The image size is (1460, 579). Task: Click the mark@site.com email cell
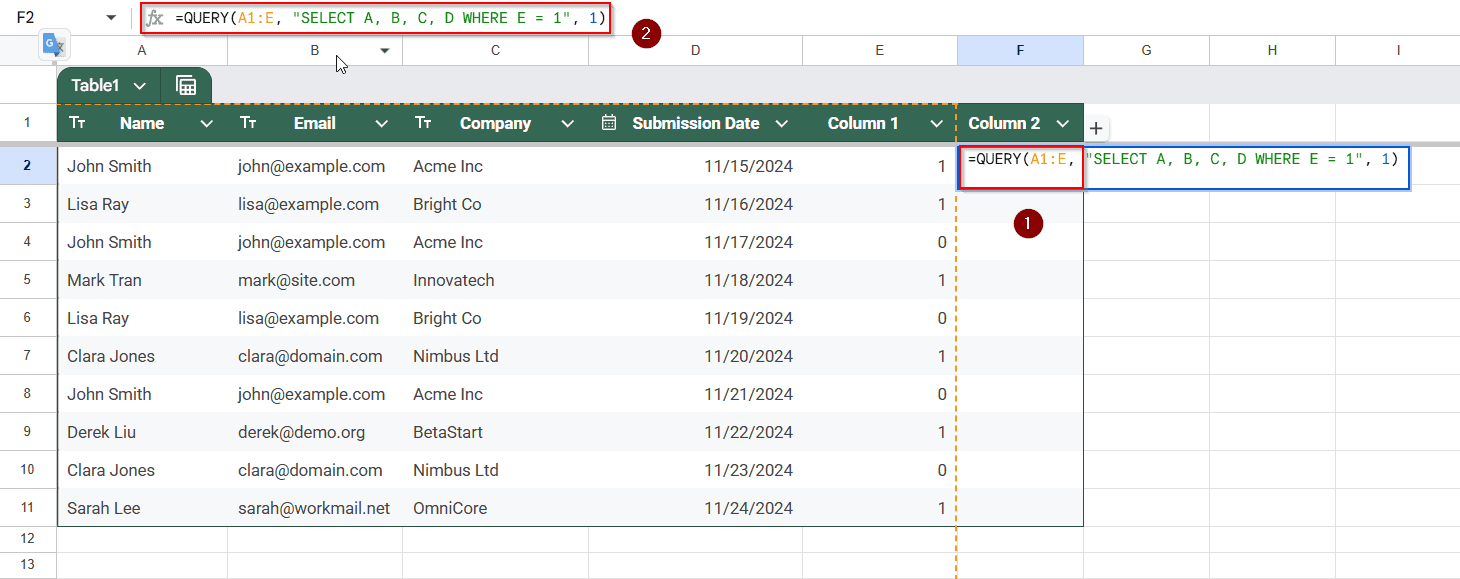315,280
